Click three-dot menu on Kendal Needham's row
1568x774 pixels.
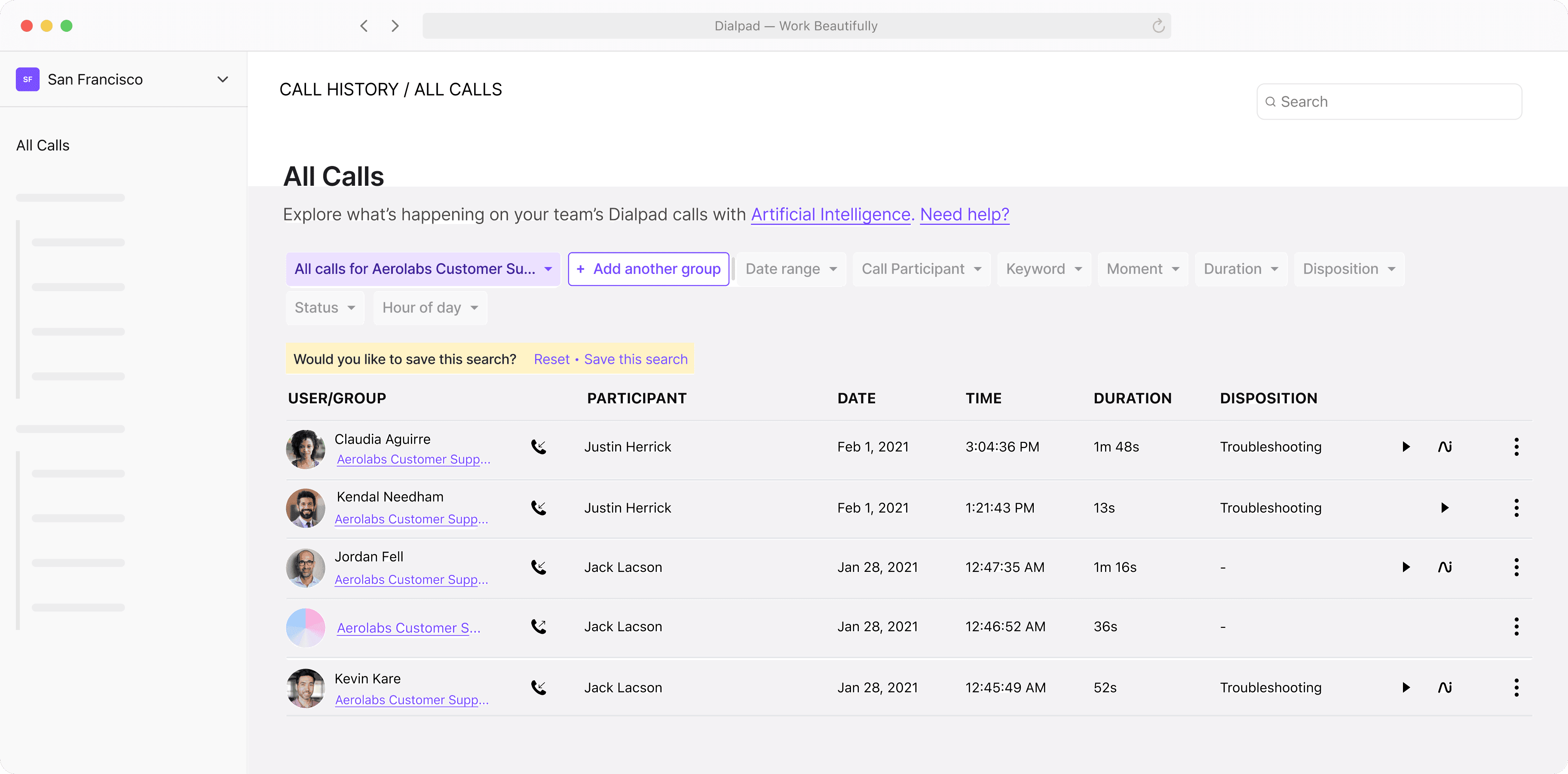(x=1516, y=508)
